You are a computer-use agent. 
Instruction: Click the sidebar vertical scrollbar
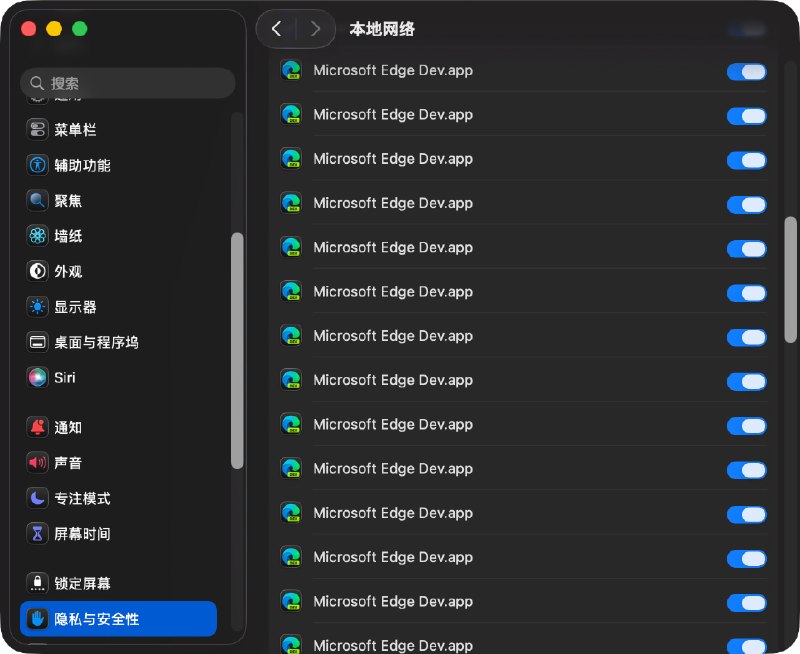tap(237, 350)
